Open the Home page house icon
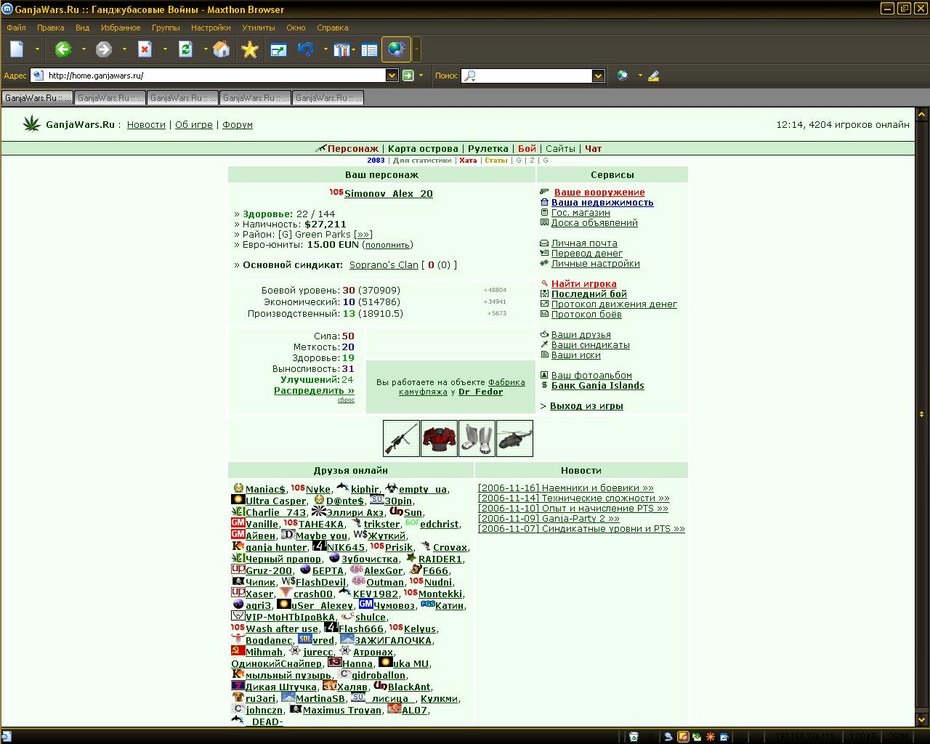 coord(221,49)
